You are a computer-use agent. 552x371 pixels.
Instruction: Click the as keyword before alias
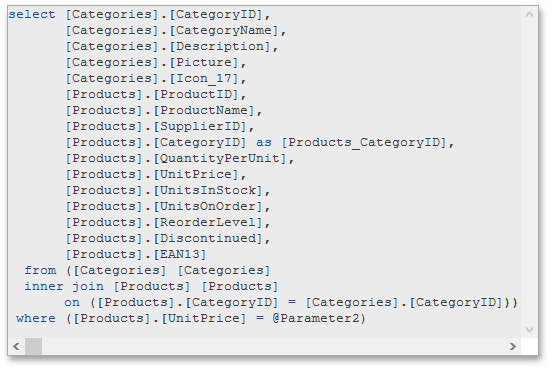click(264, 143)
